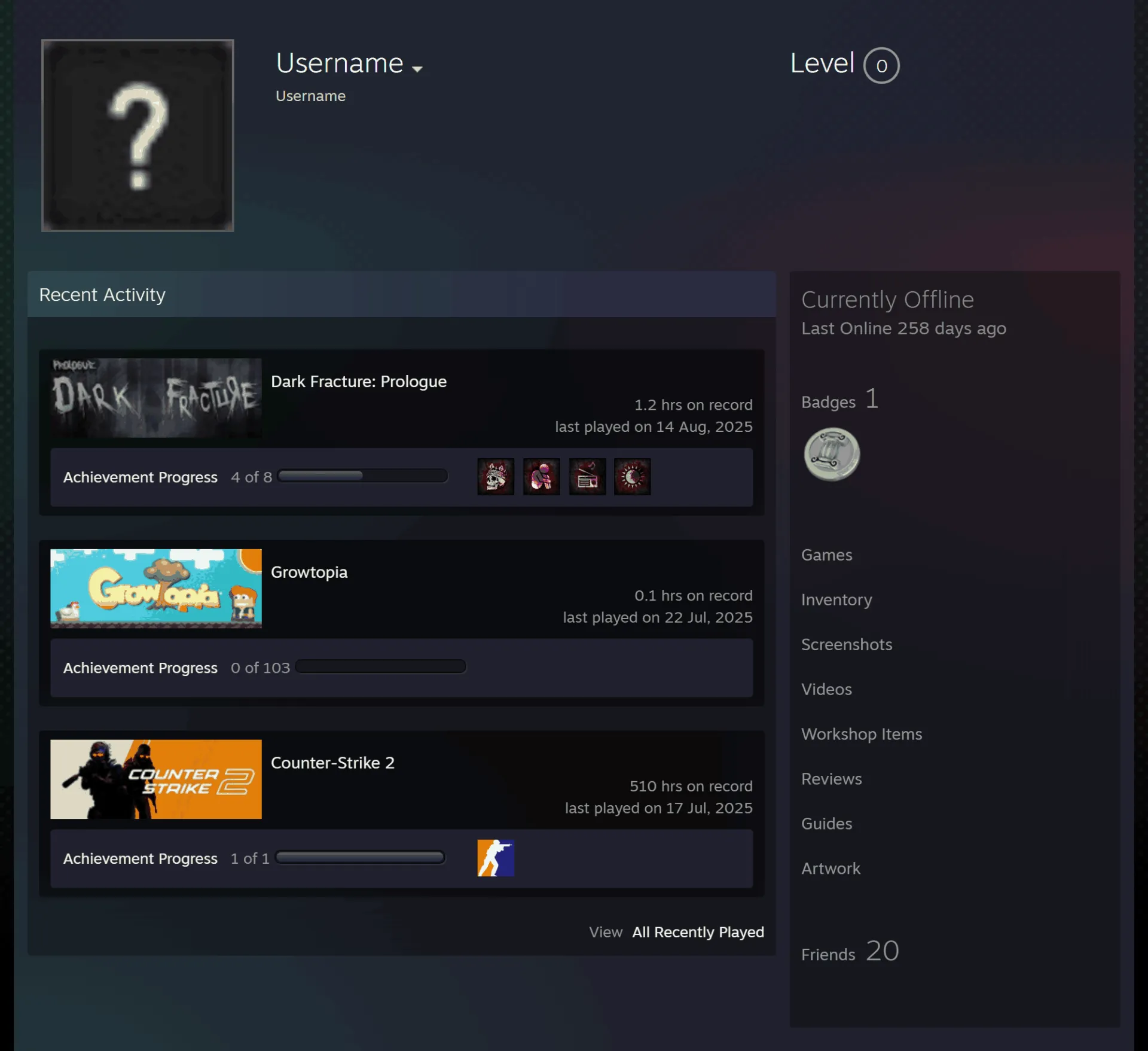
Task: Open the Dark Fracture: Prologue title link
Action: click(x=358, y=382)
